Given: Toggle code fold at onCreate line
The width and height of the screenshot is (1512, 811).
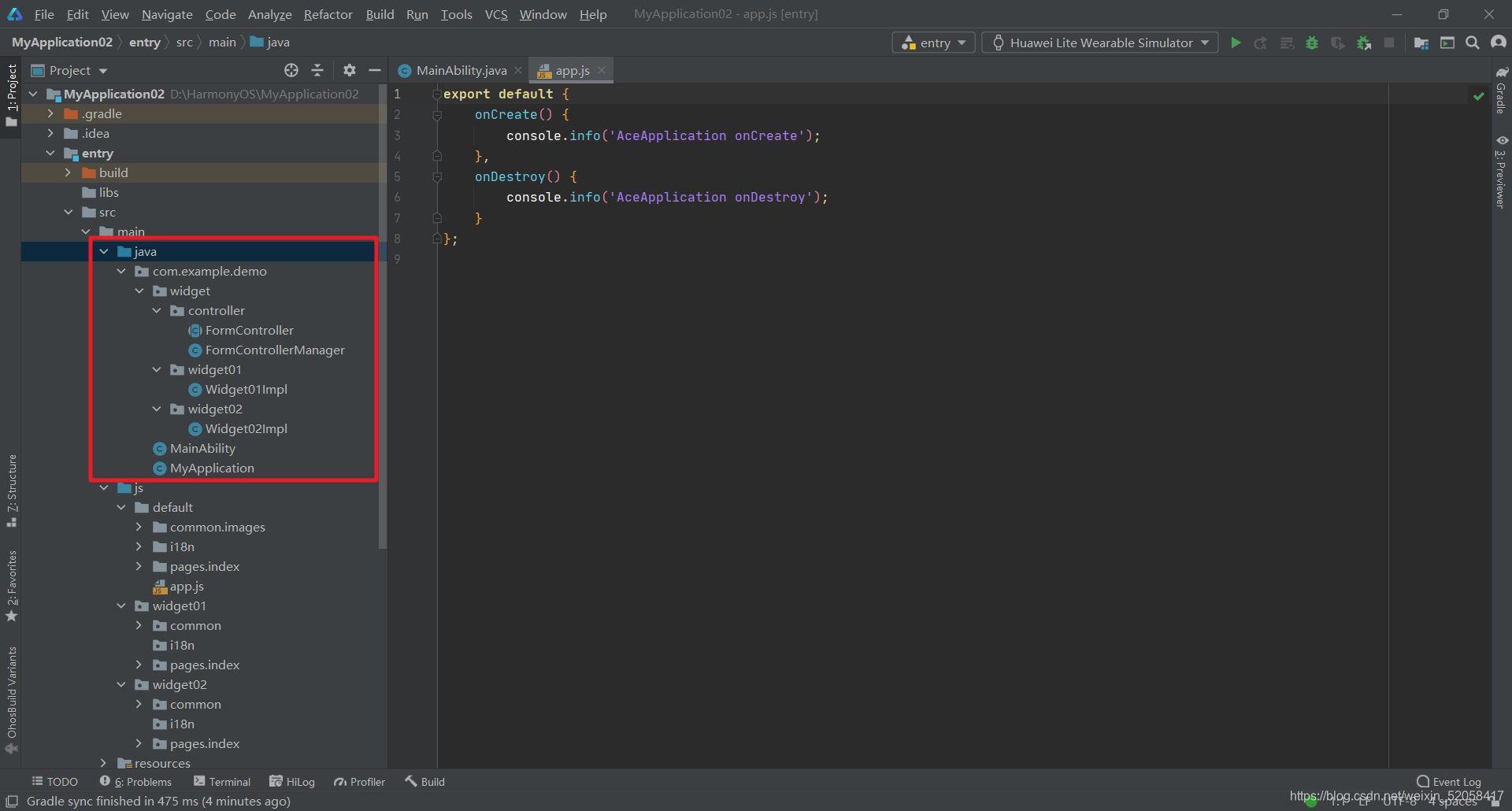Looking at the screenshot, I should click(437, 115).
